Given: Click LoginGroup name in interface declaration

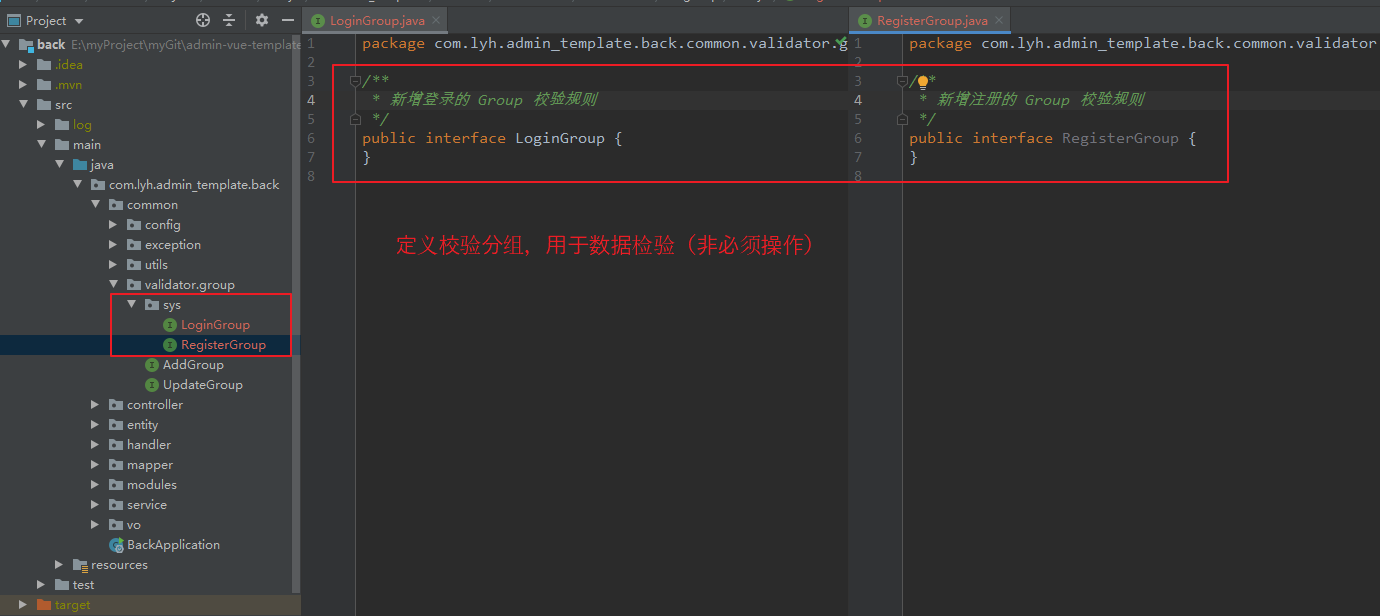Looking at the screenshot, I should (x=560, y=138).
